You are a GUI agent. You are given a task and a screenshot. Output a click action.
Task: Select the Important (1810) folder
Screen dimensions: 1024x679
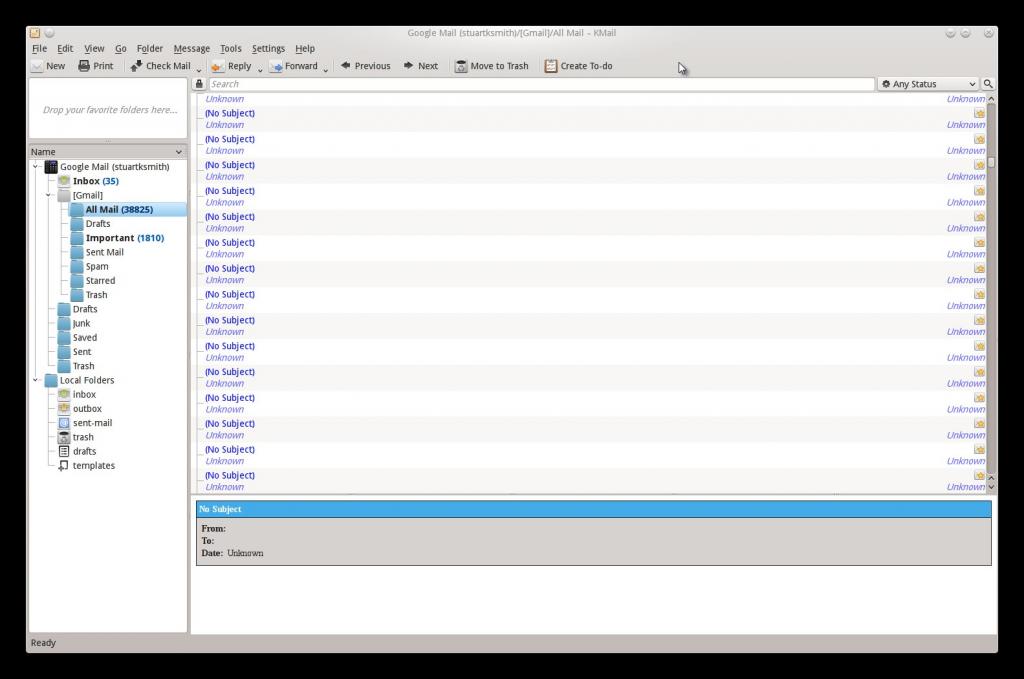pyautogui.click(x=124, y=238)
